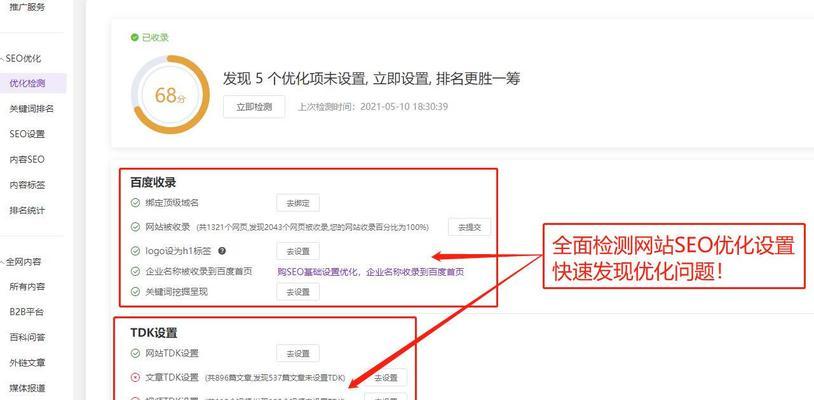Click 去绑定 for 绑定顶级域名
Image resolution: width=814 pixels, height=400 pixels.
point(298,203)
